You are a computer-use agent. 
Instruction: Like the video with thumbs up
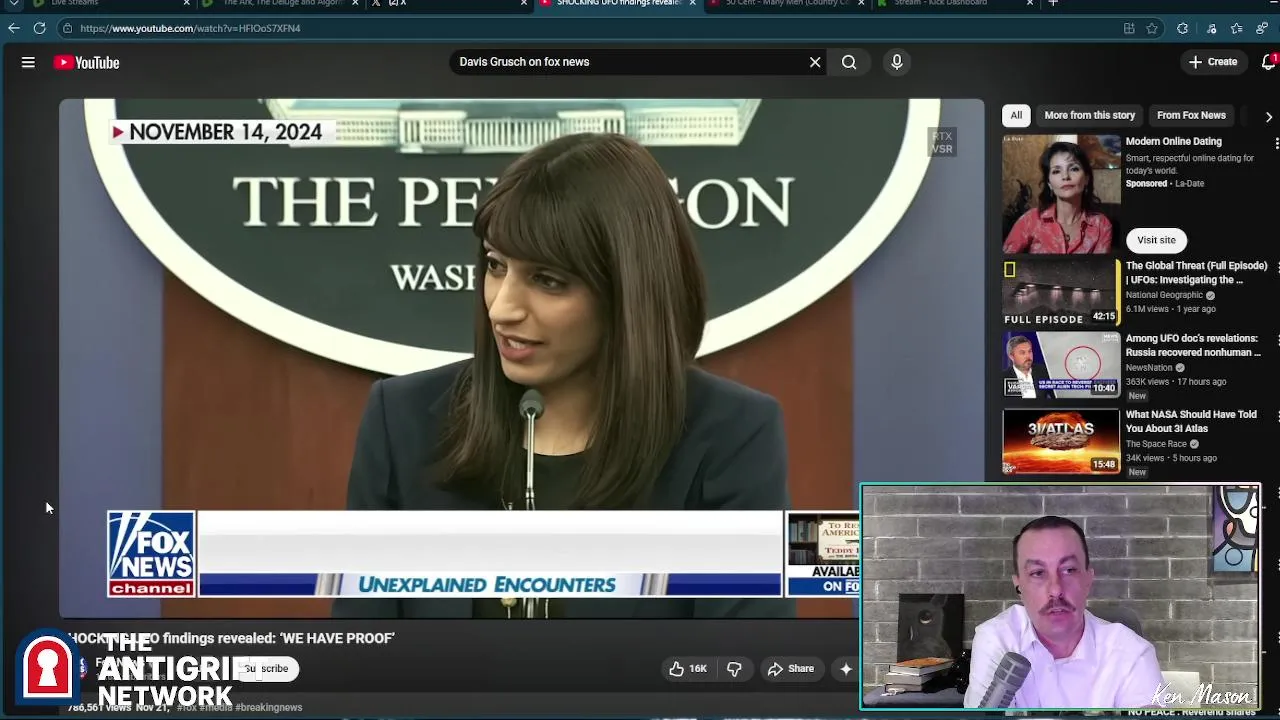tap(687, 669)
